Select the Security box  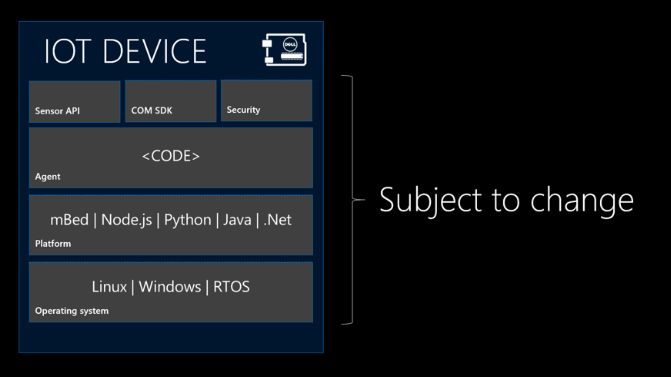point(267,101)
